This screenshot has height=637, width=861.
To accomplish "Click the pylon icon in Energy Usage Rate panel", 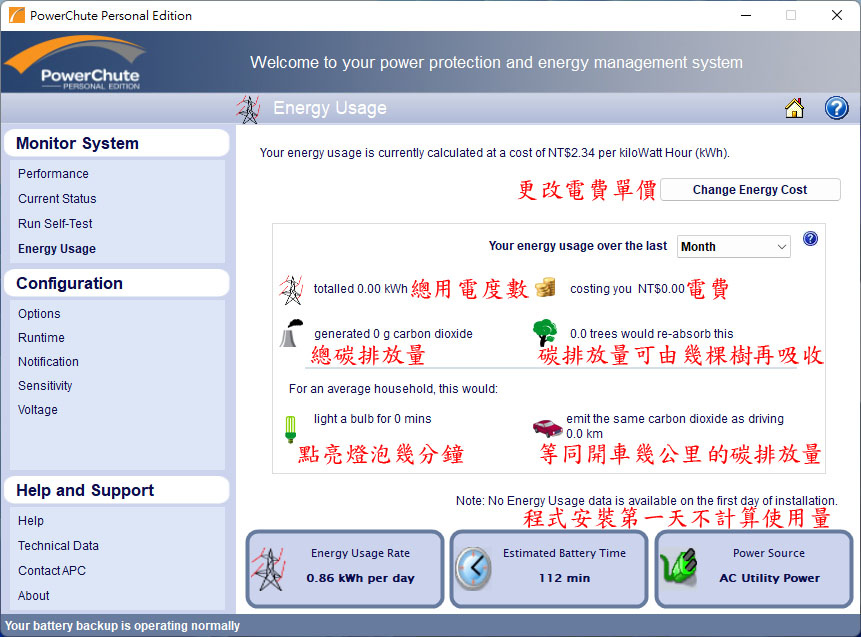I will [268, 569].
